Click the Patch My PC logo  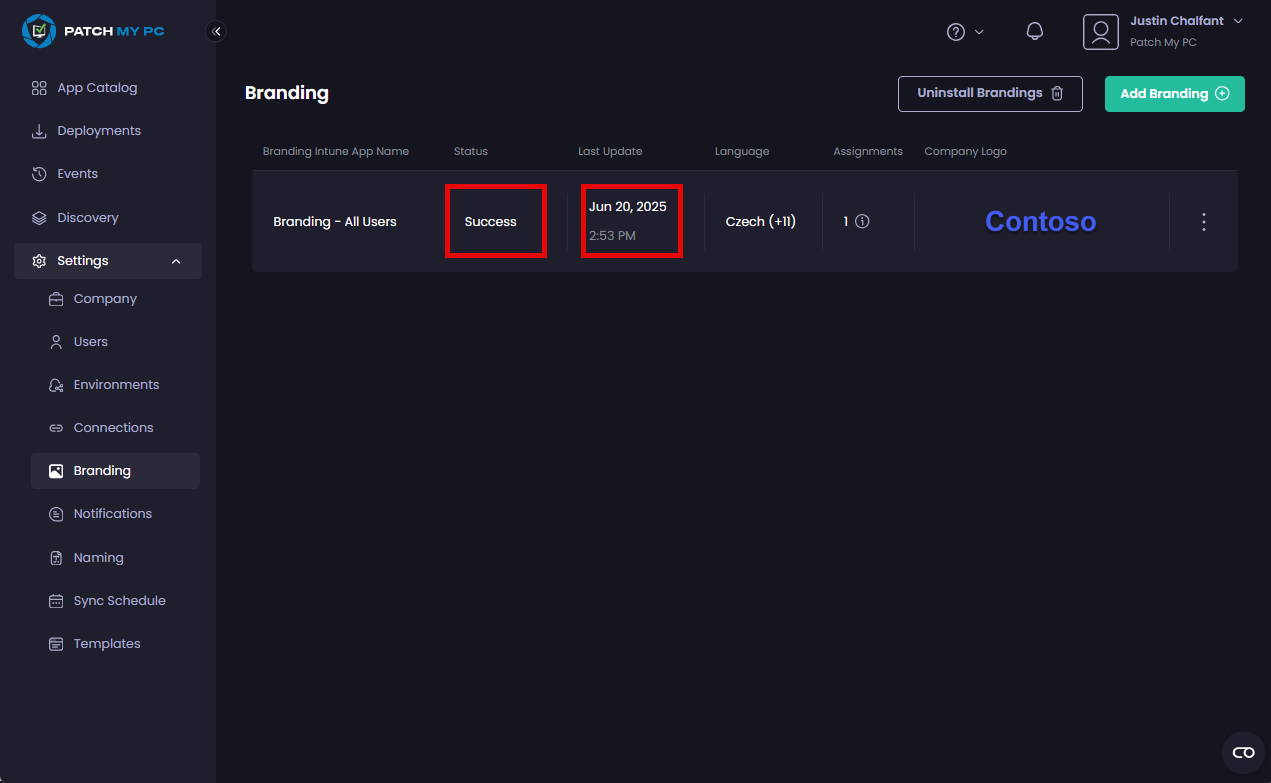[x=93, y=31]
